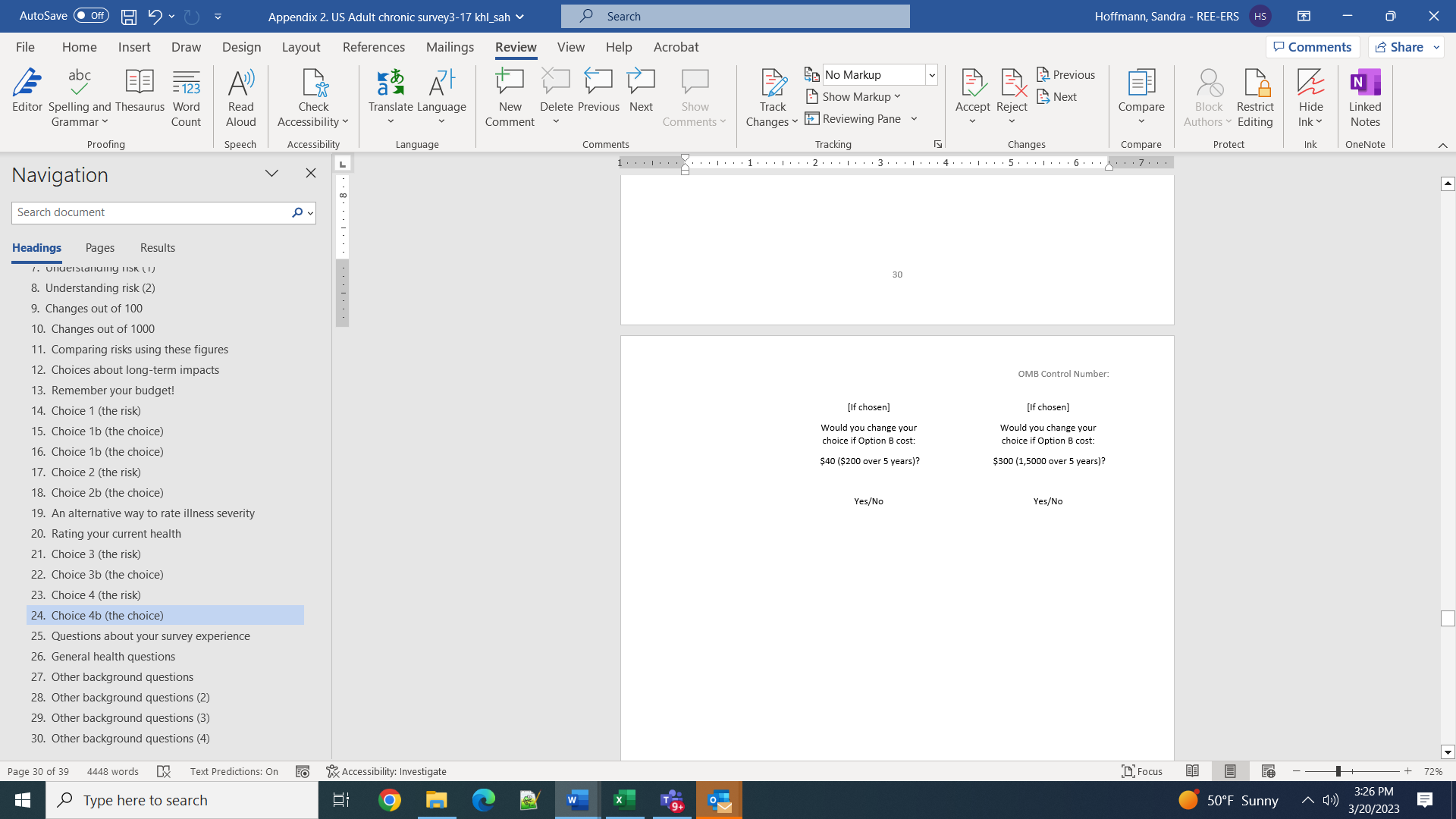Toggle Text Predictions in status bar
Image resolution: width=1456 pixels, height=819 pixels.
point(234,771)
